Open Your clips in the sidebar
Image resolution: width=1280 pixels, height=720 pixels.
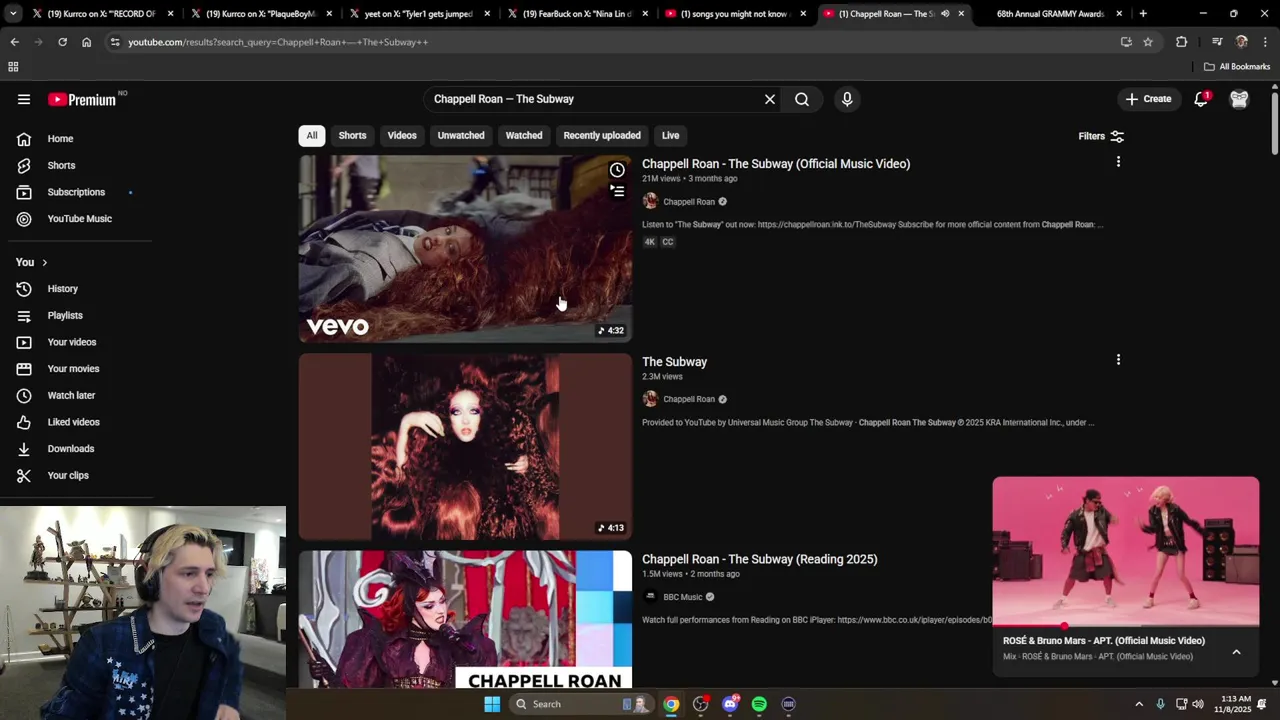(68, 475)
